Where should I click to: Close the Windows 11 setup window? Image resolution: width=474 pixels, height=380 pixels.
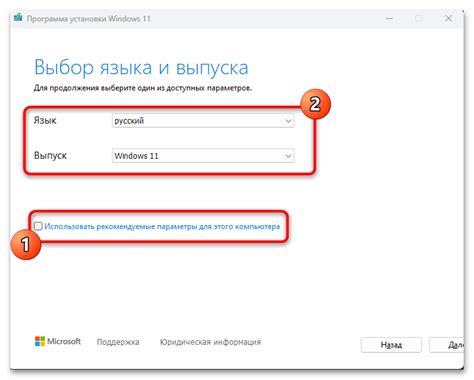448,19
